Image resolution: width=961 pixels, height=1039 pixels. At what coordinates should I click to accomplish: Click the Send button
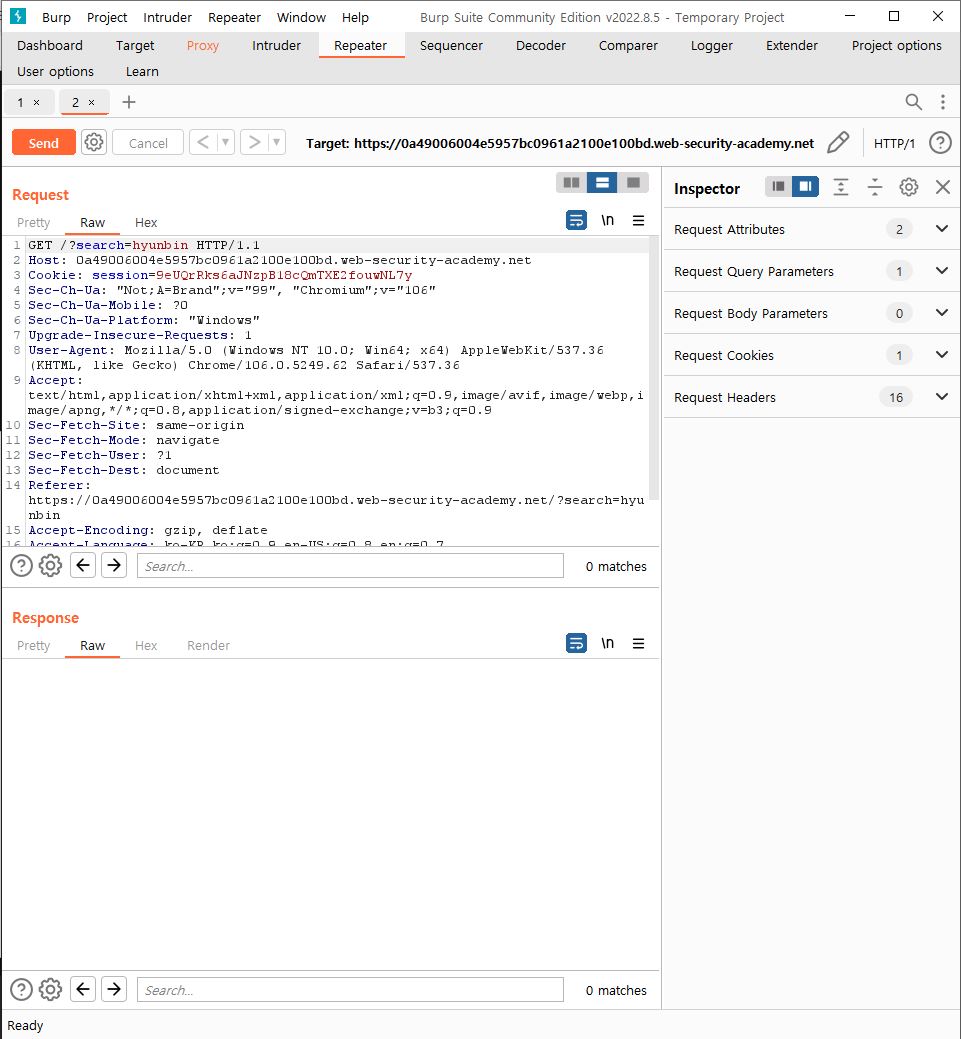44,142
